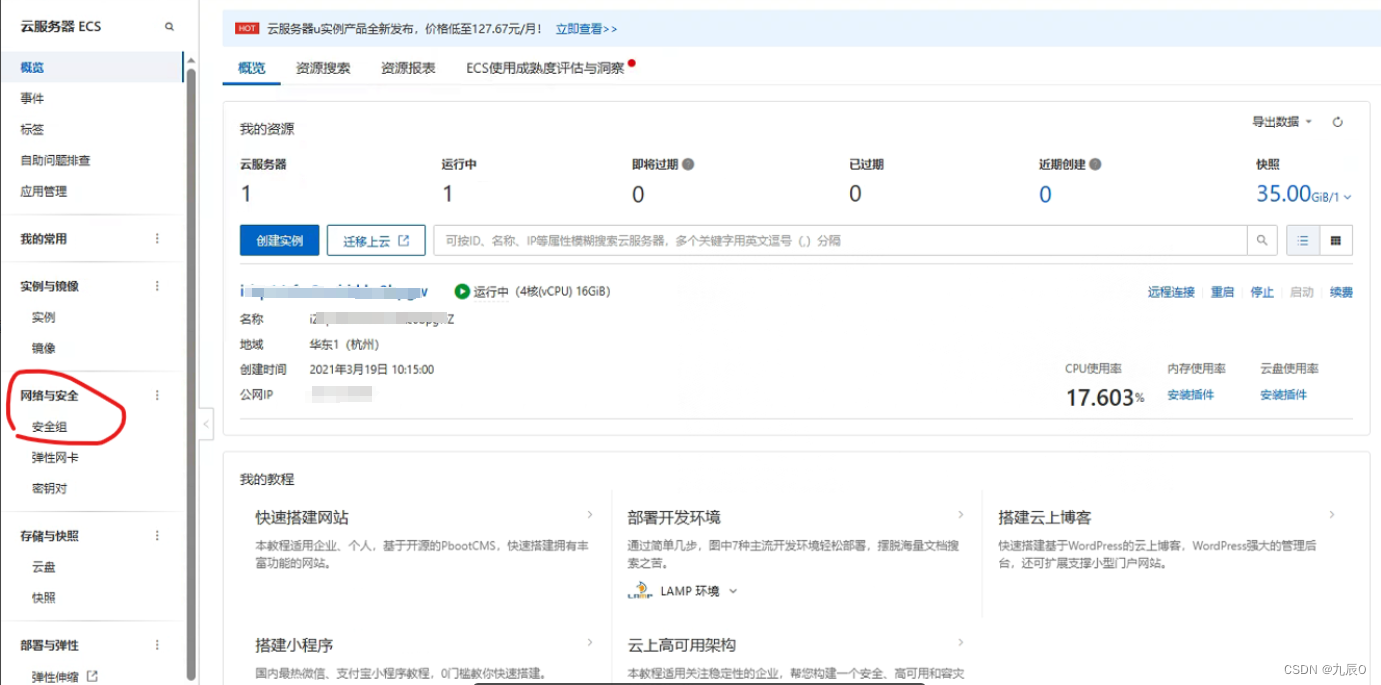Click the 迁移上云 button
1381x685 pixels.
point(376,240)
